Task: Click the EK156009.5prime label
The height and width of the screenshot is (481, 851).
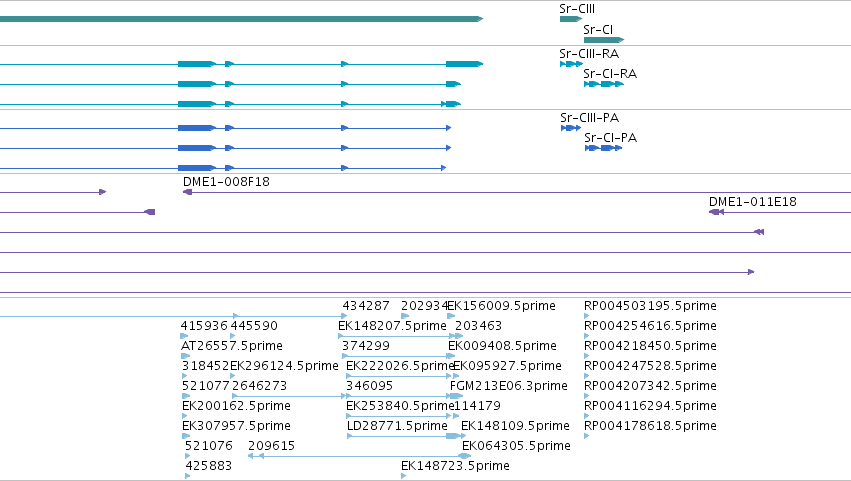Action: click(502, 306)
